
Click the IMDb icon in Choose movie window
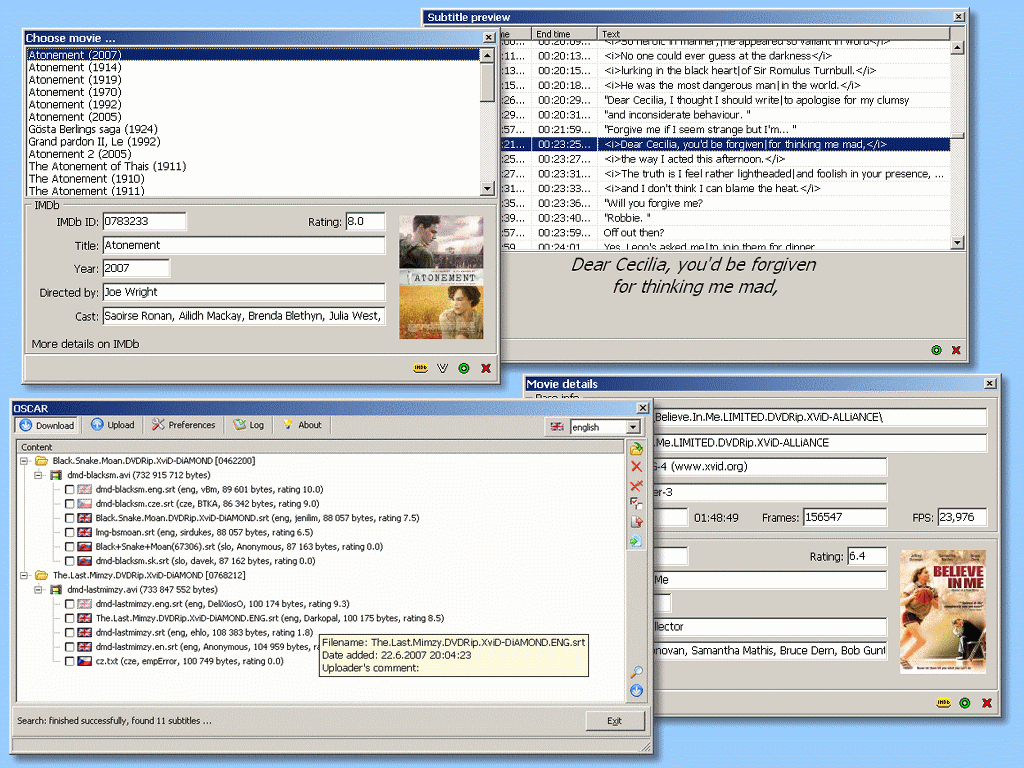pos(421,368)
